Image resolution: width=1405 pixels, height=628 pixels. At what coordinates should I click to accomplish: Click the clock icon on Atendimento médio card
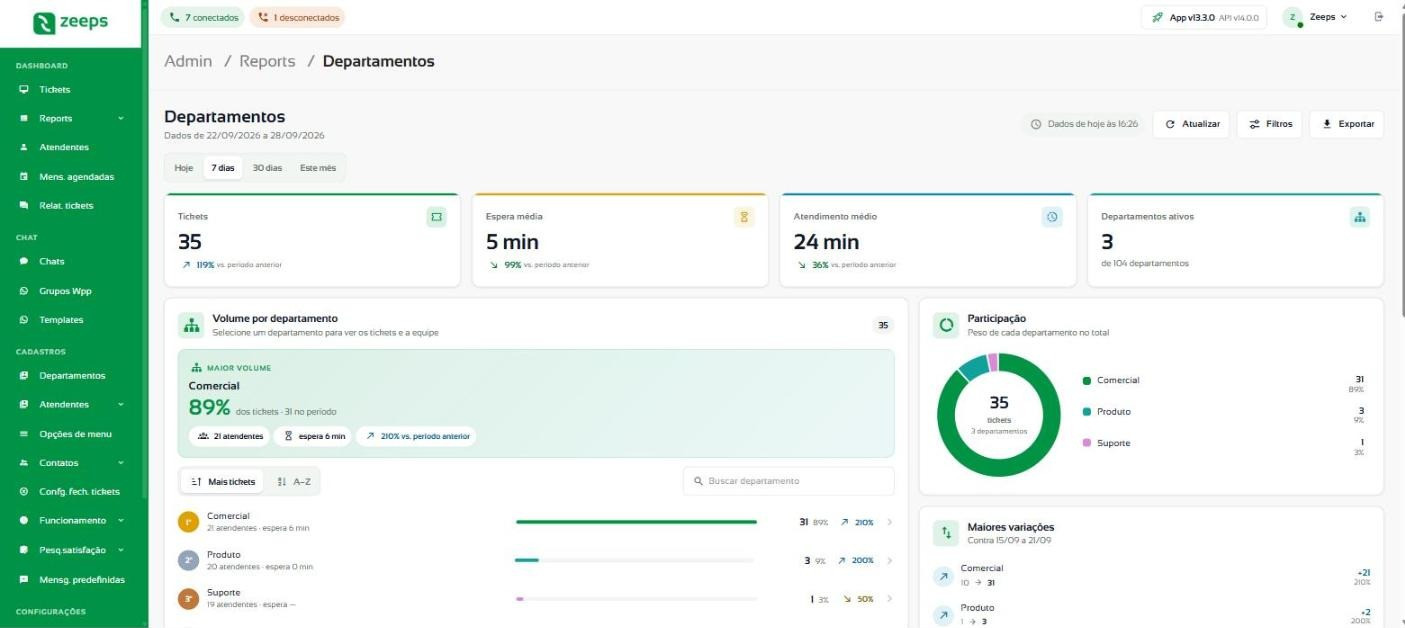1051,217
